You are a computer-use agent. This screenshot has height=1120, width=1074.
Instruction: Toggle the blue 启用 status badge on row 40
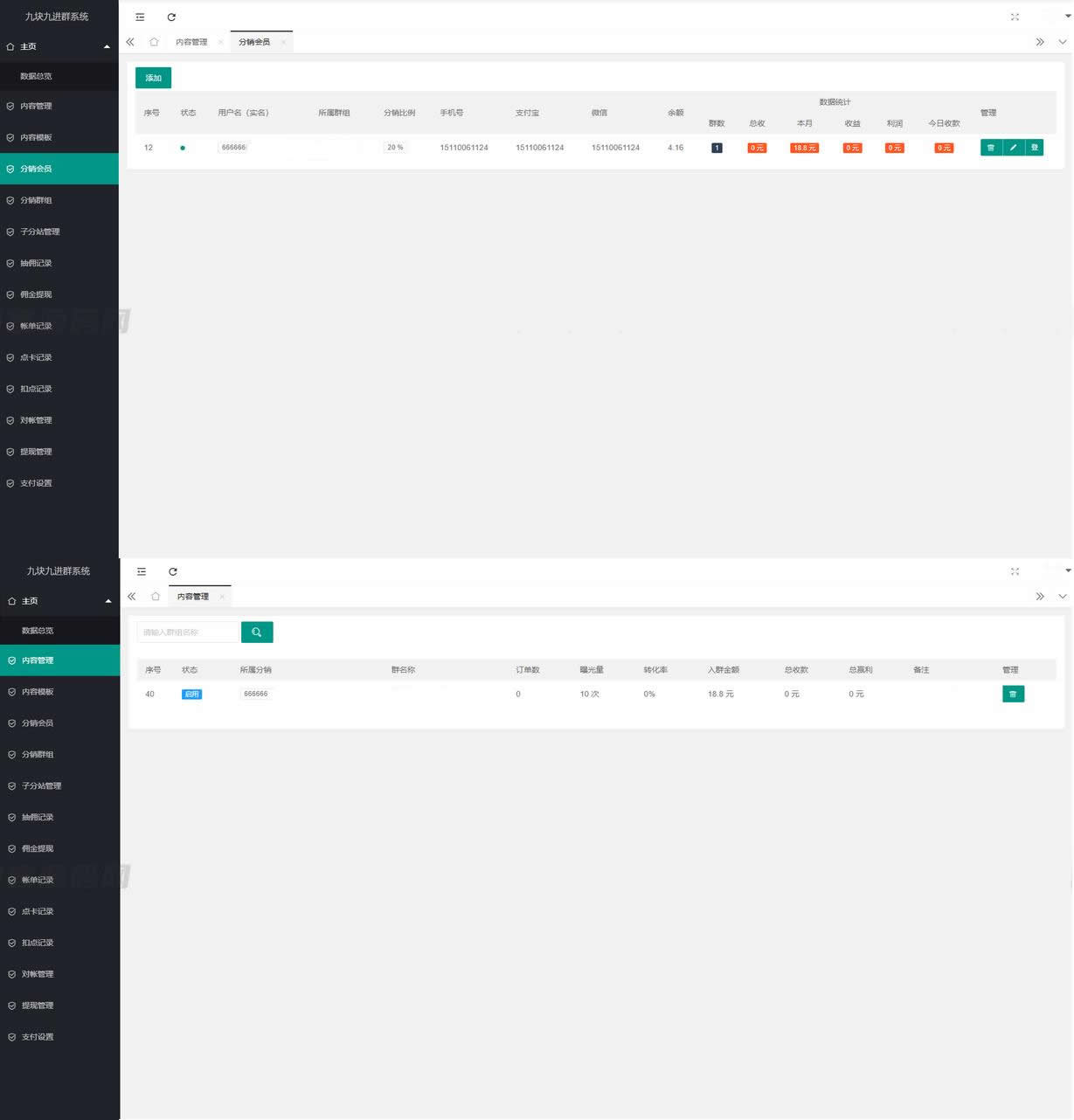(191, 695)
